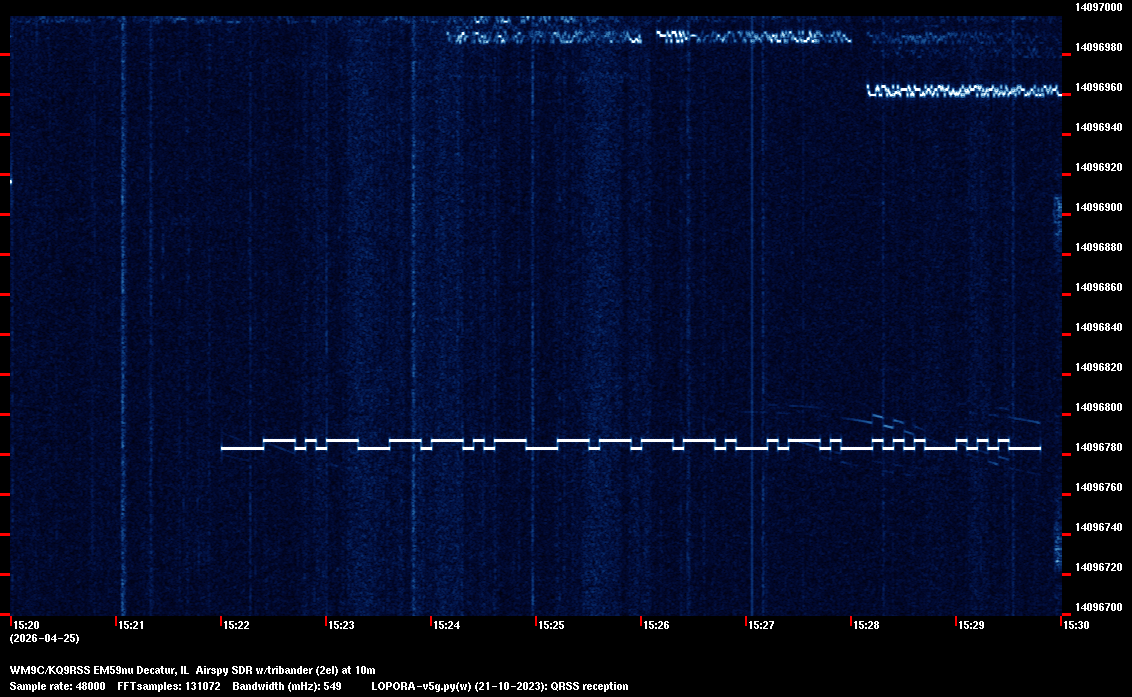Click the Bandwidth (mHz): 549 text

coord(288,686)
